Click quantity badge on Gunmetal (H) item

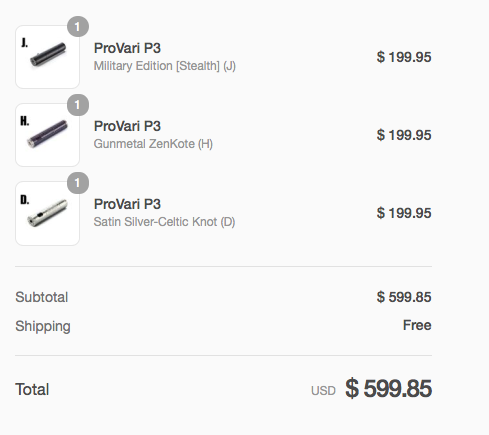coord(78,105)
